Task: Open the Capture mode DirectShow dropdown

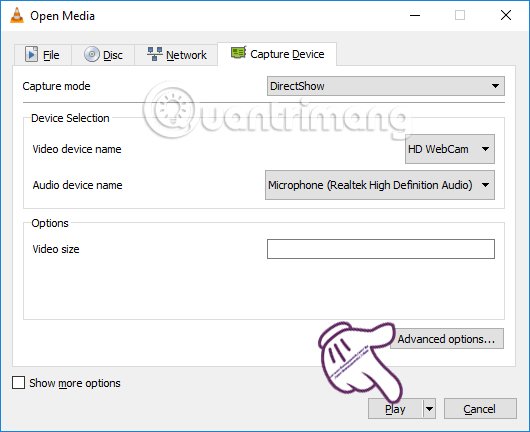Action: pyautogui.click(x=386, y=86)
